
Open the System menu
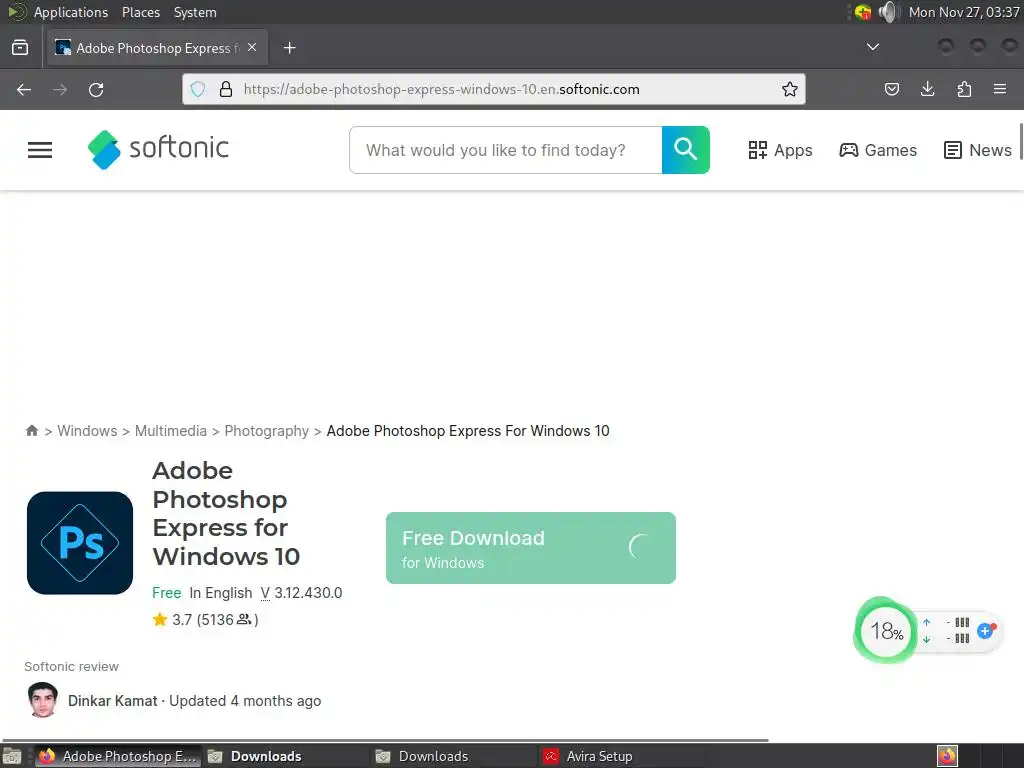tap(195, 12)
